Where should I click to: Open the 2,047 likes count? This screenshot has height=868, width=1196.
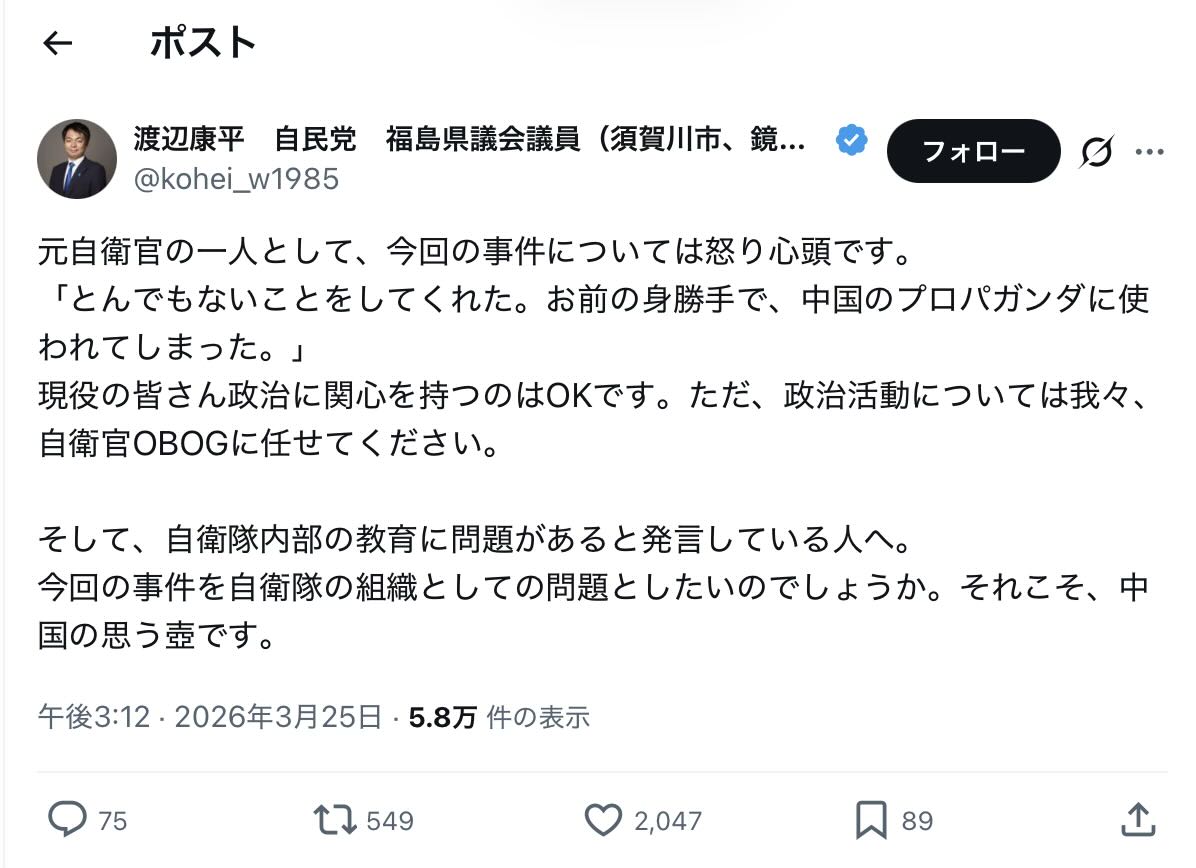[x=668, y=821]
